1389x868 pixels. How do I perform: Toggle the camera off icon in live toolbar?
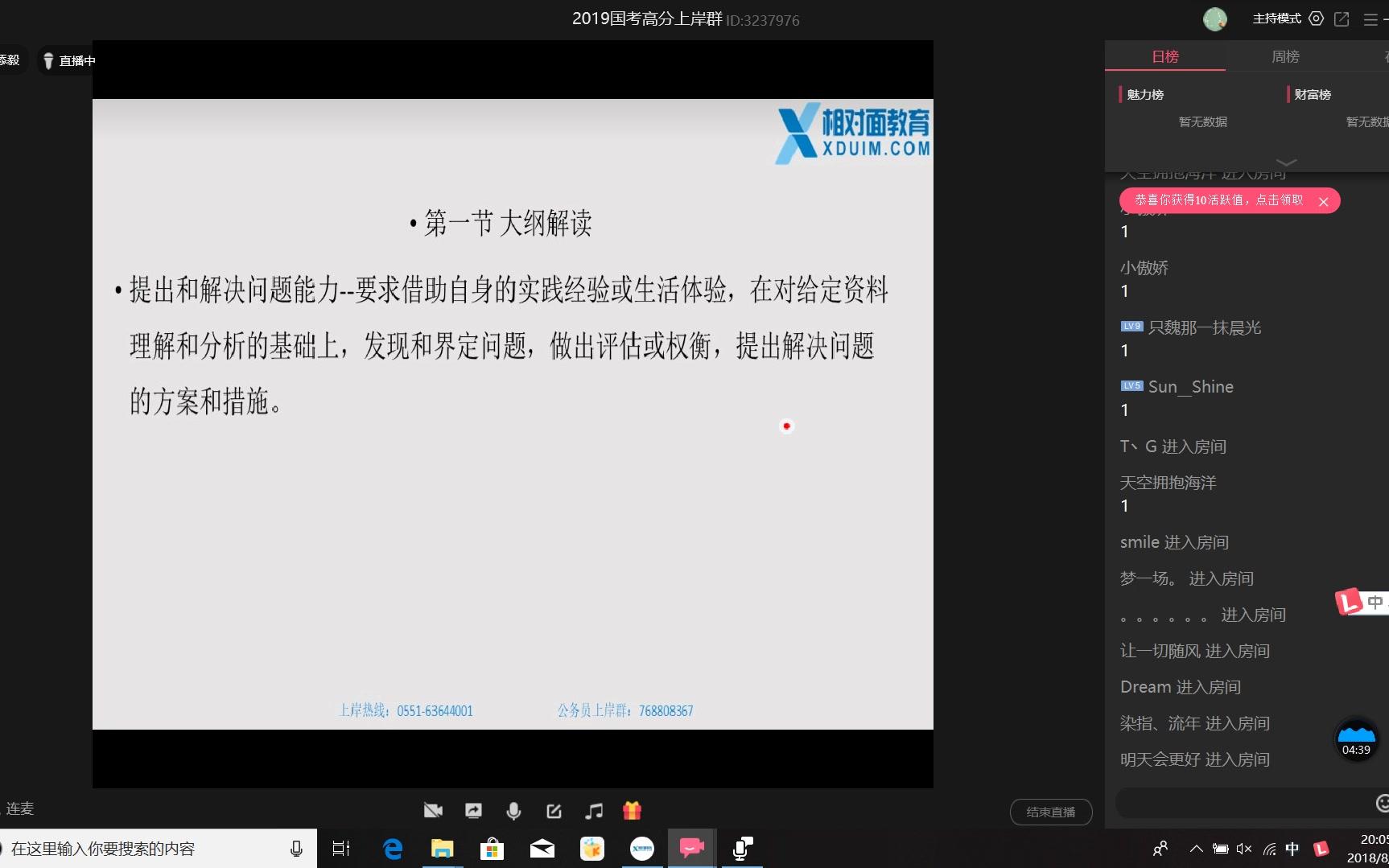[x=433, y=811]
